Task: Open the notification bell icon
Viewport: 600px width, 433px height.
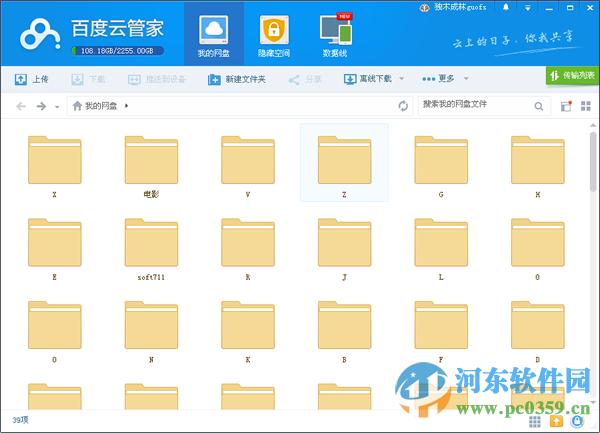Action: point(506,7)
